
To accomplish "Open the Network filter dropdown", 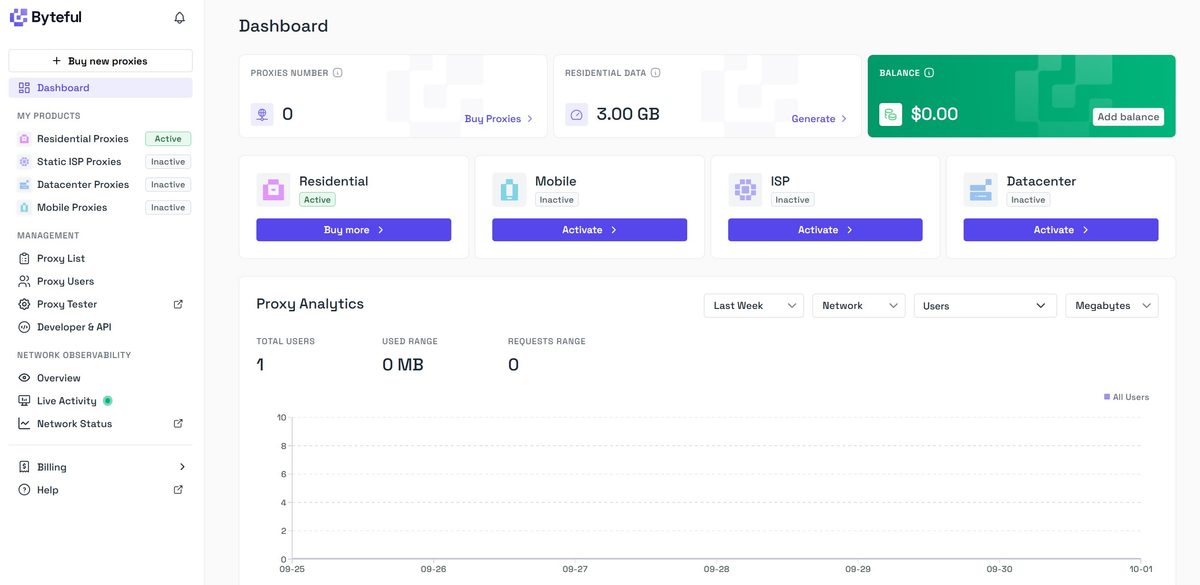I will (x=859, y=306).
